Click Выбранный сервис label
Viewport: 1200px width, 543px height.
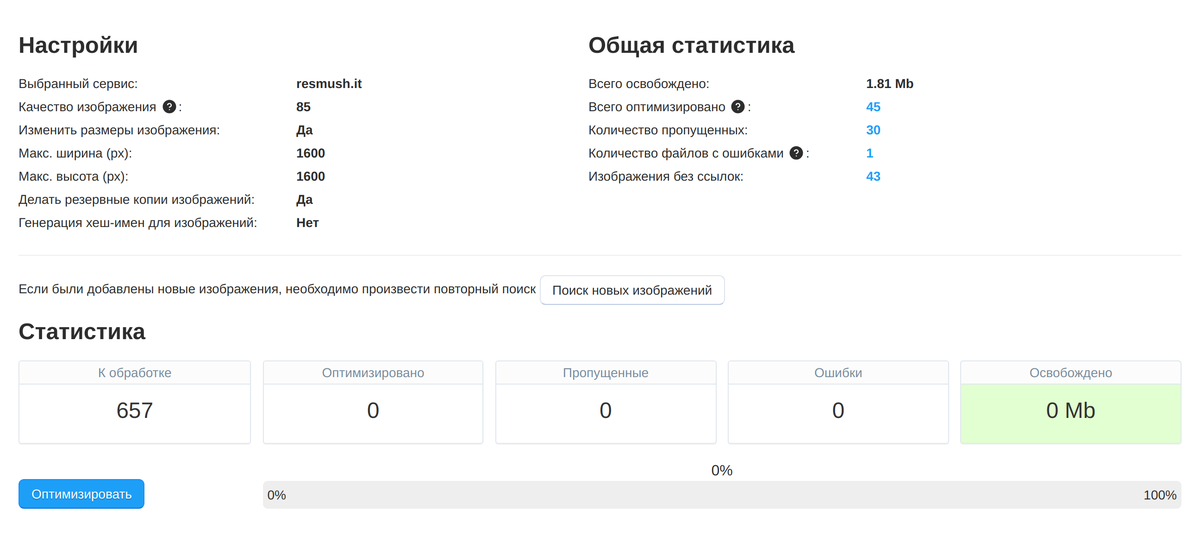click(x=78, y=84)
